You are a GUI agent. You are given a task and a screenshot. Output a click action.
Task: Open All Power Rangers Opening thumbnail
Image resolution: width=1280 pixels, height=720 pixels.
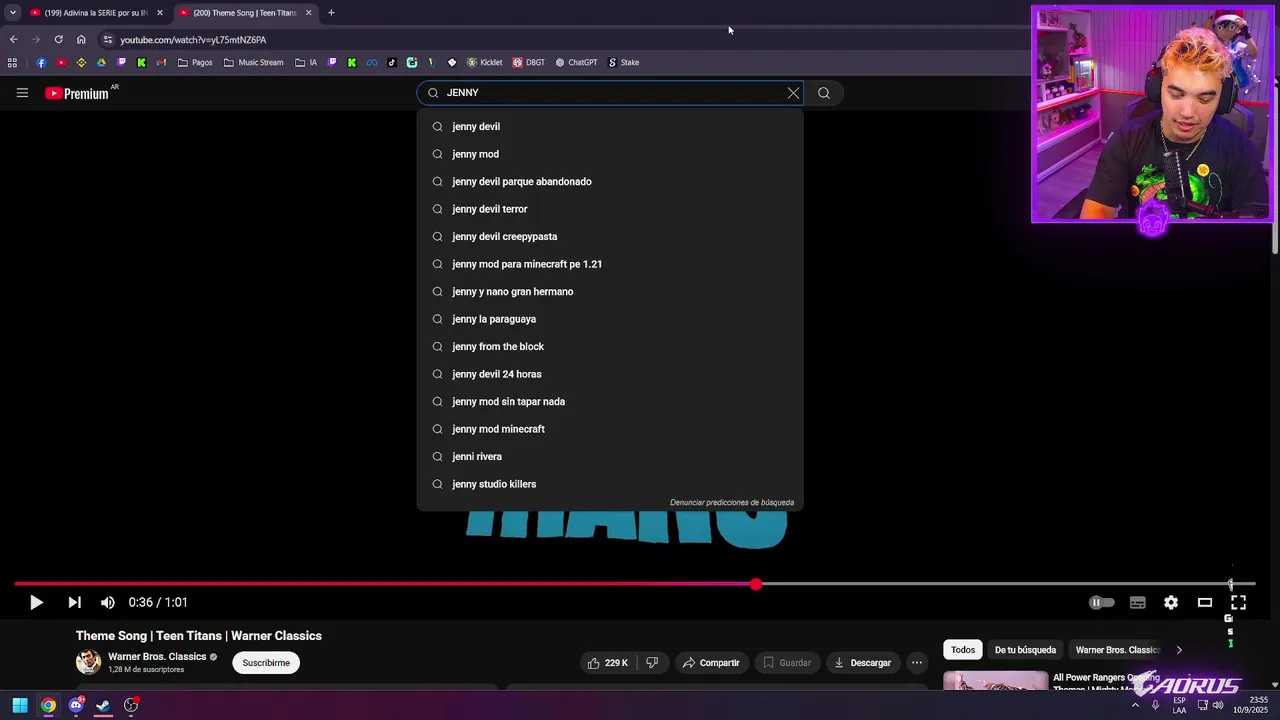(x=996, y=681)
